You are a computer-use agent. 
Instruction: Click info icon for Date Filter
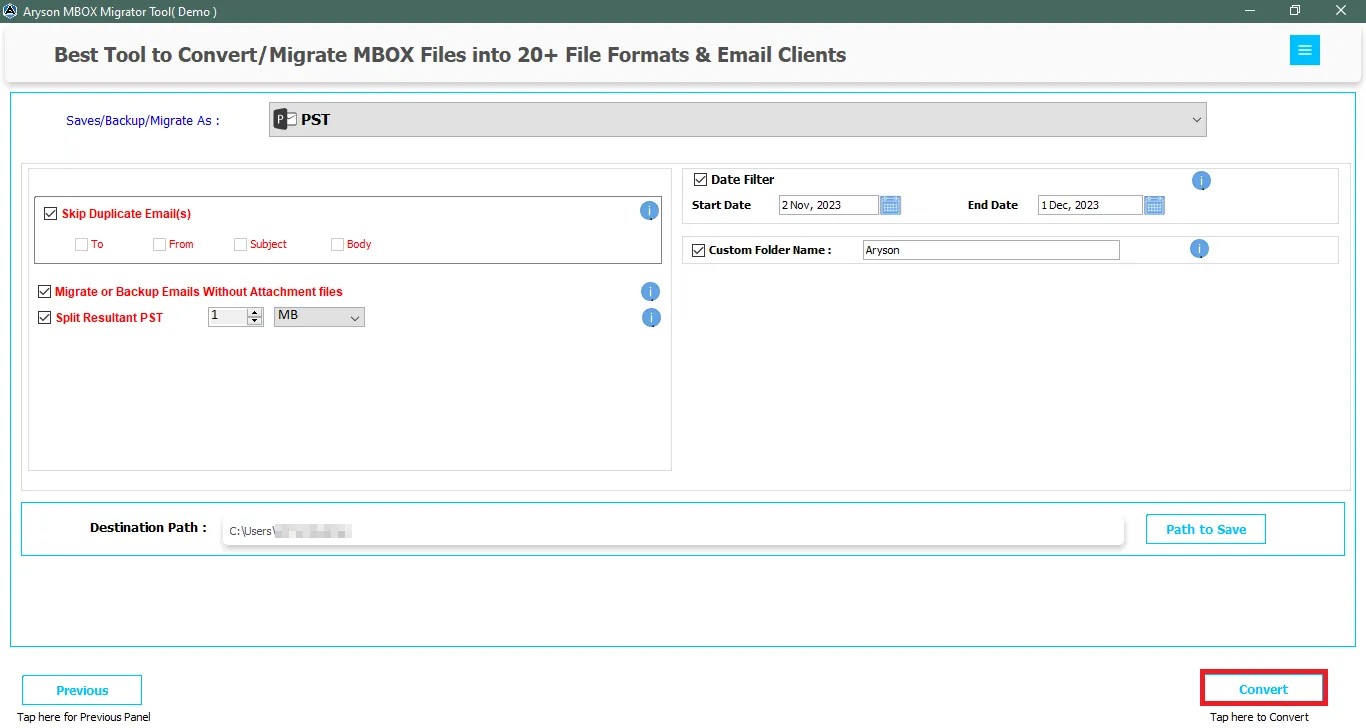tap(1202, 181)
